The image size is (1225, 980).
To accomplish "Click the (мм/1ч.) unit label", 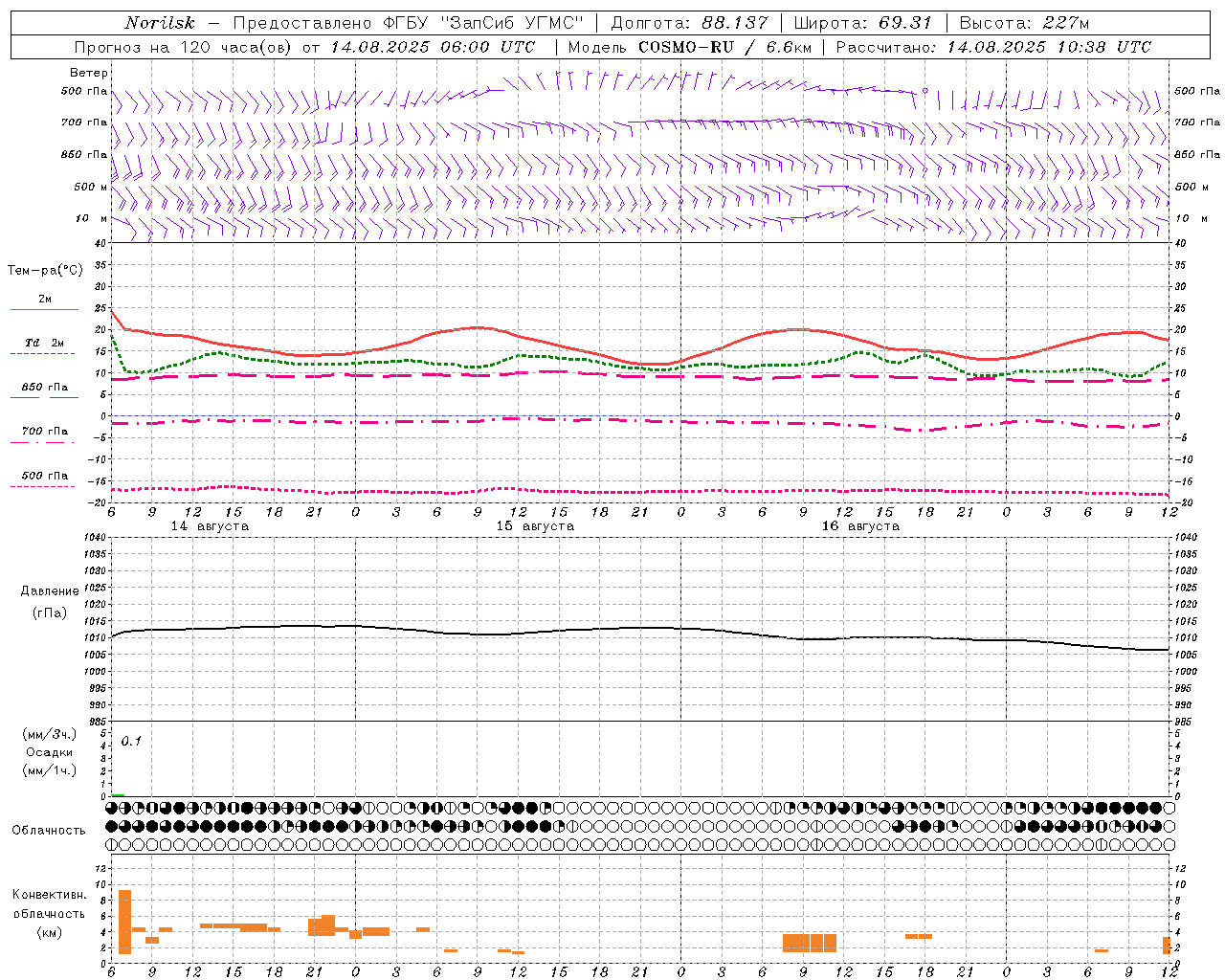I will (50, 770).
